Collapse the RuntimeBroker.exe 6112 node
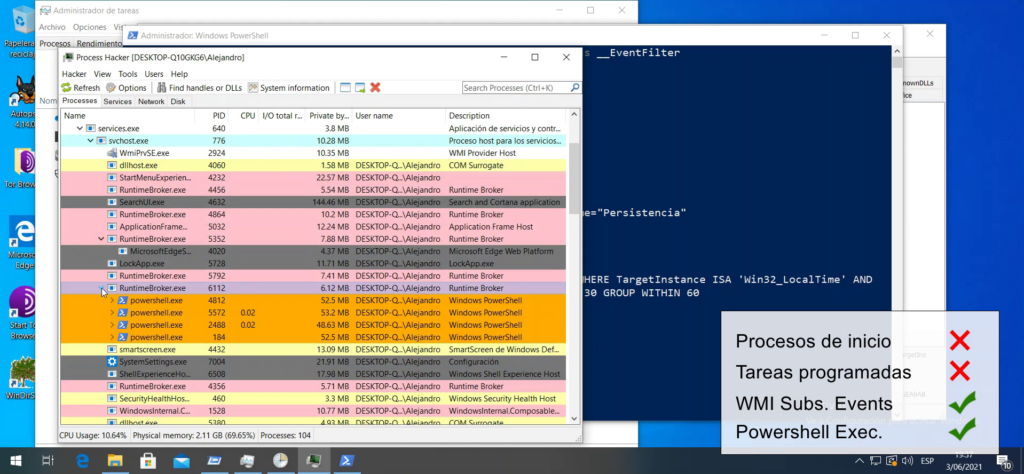This screenshot has height=474, width=1024. coord(101,288)
